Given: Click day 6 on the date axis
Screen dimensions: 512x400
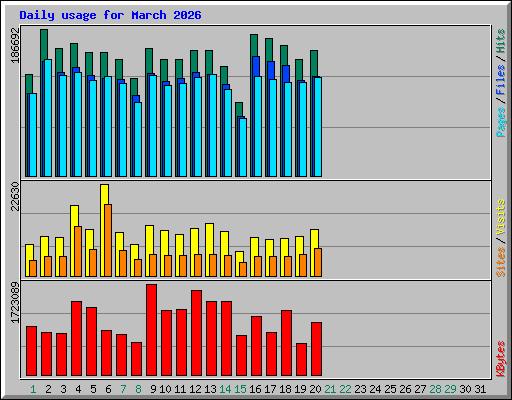Looking at the screenshot, I should (x=108, y=389).
